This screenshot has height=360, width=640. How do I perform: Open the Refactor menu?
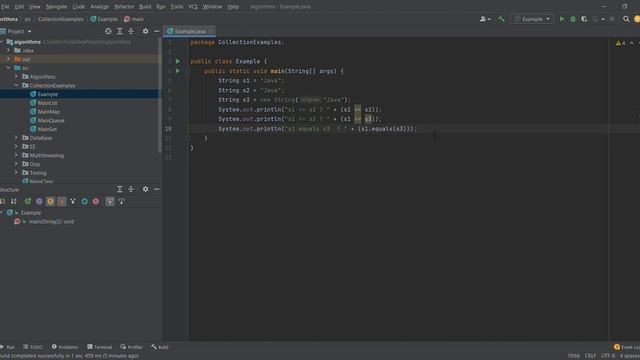coord(124,7)
